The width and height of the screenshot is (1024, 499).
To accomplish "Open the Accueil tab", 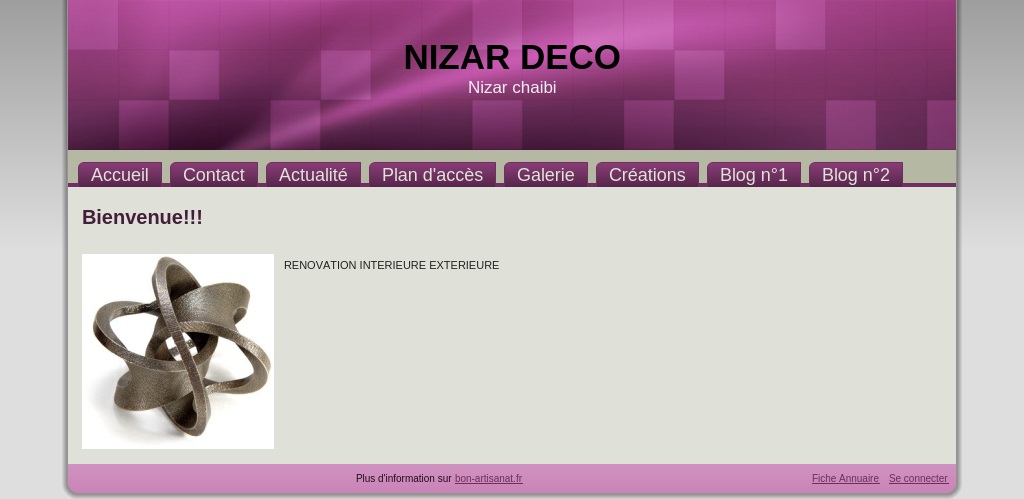I will 120,174.
